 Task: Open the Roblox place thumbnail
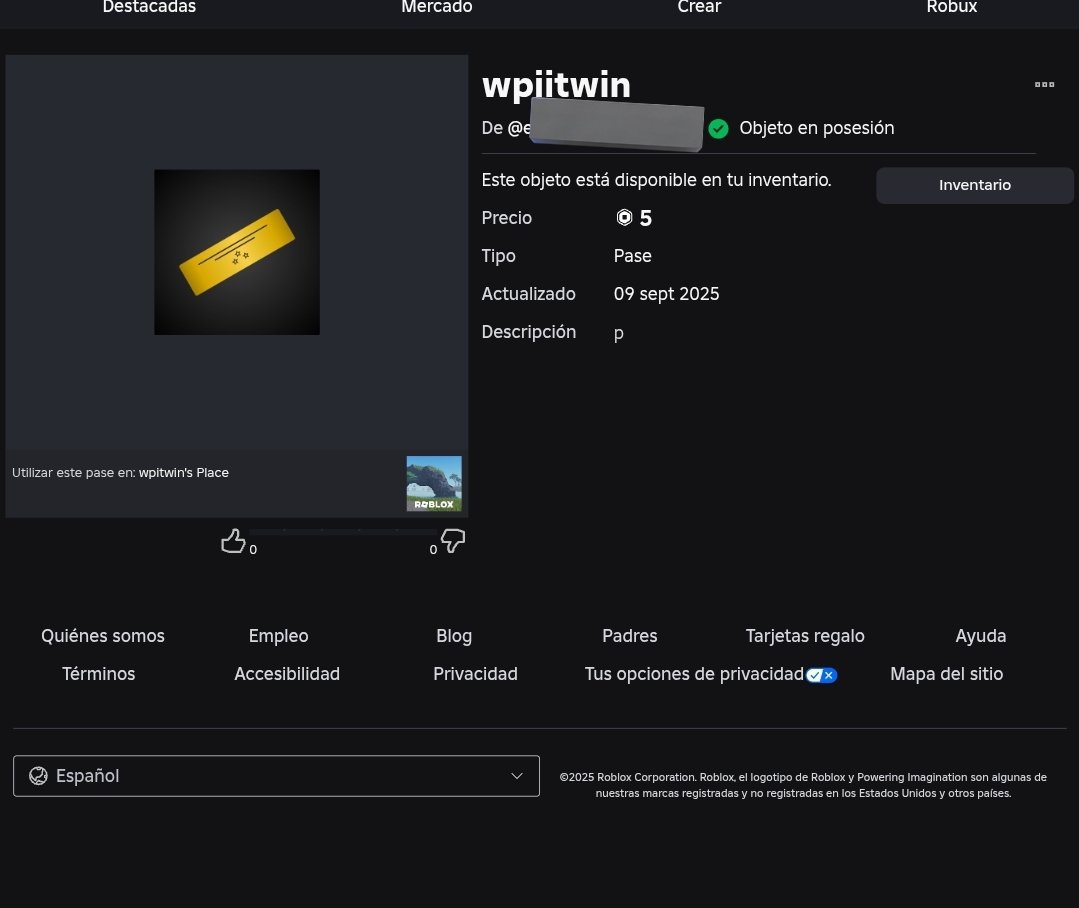click(x=434, y=484)
